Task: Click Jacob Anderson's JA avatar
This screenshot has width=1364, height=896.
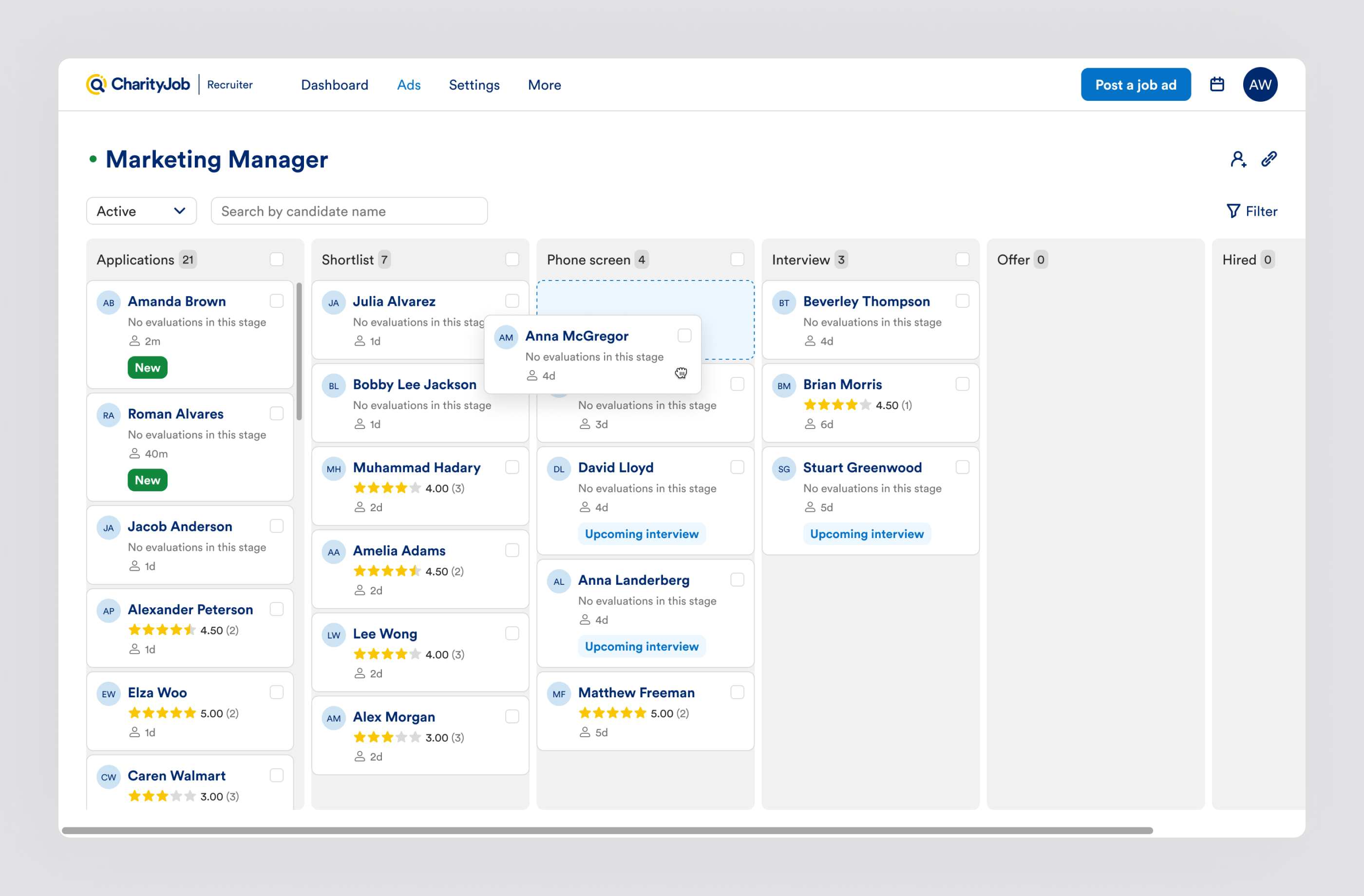Action: [108, 528]
